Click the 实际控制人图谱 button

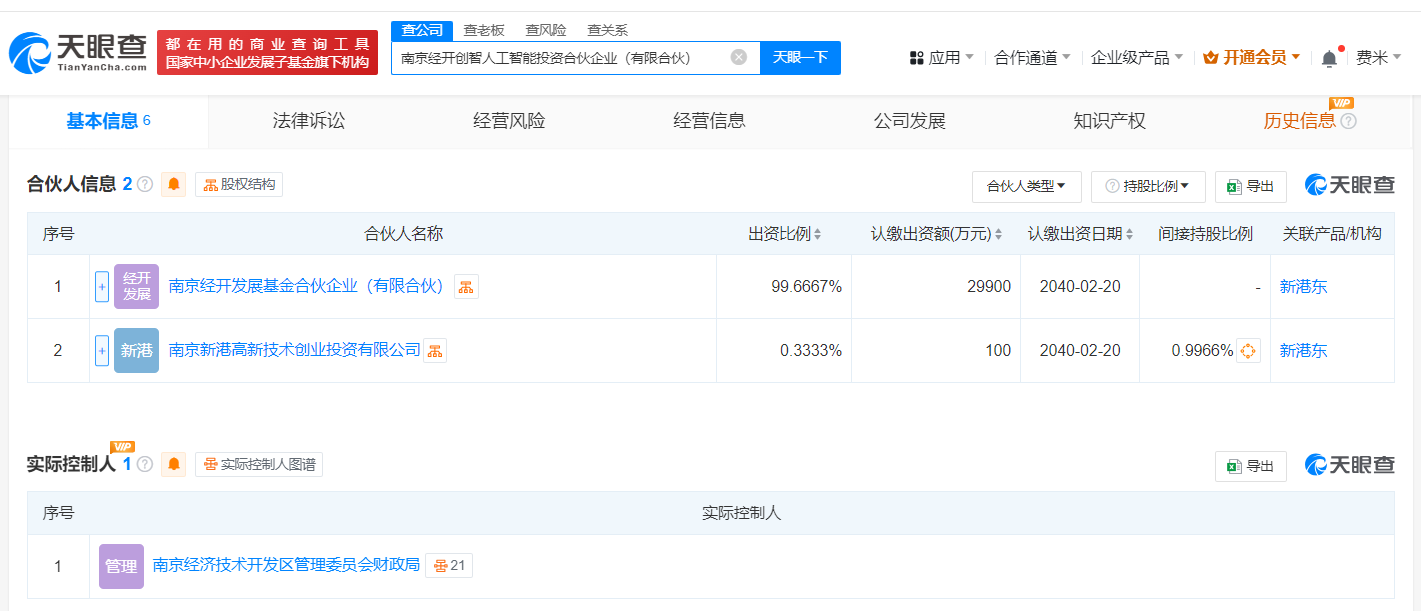point(259,464)
